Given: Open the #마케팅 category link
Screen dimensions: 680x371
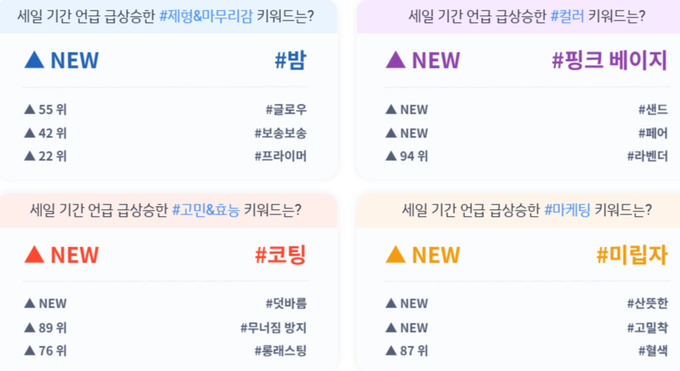Looking at the screenshot, I should [x=567, y=210].
